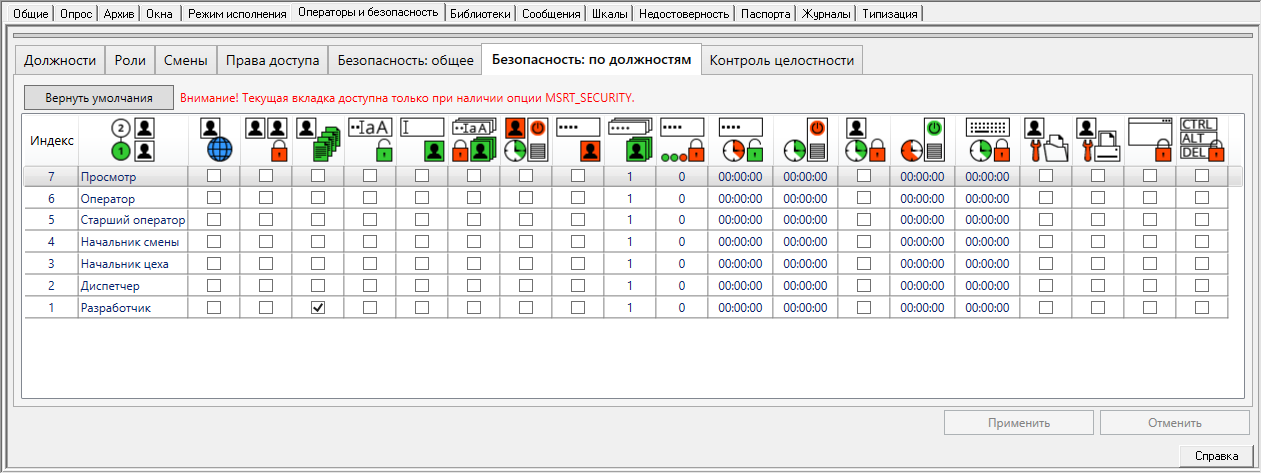Click the IaA text with green lock icon
Screen dimensions: 1262x474
[x=369, y=140]
